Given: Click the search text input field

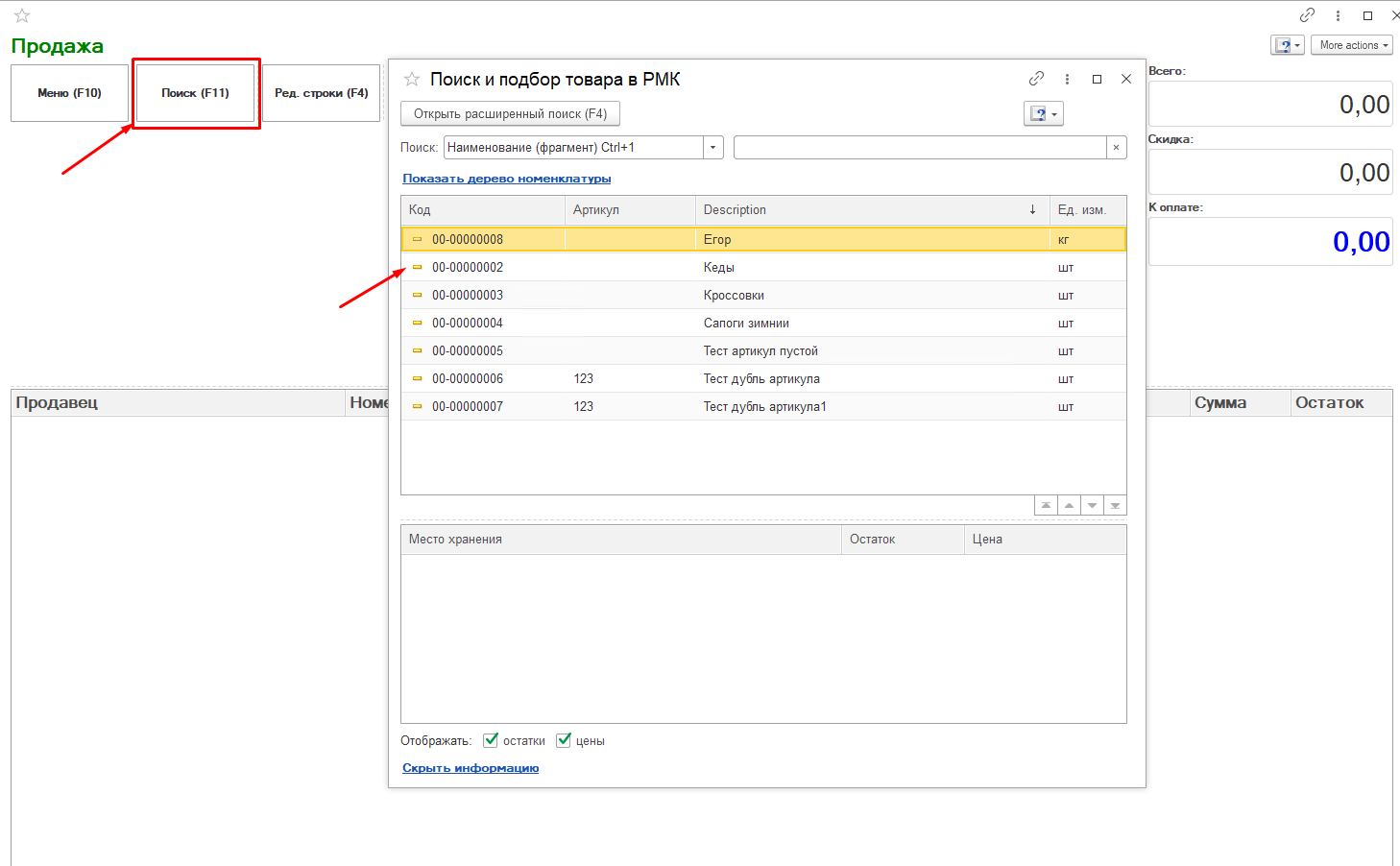Looking at the screenshot, I should (x=920, y=147).
